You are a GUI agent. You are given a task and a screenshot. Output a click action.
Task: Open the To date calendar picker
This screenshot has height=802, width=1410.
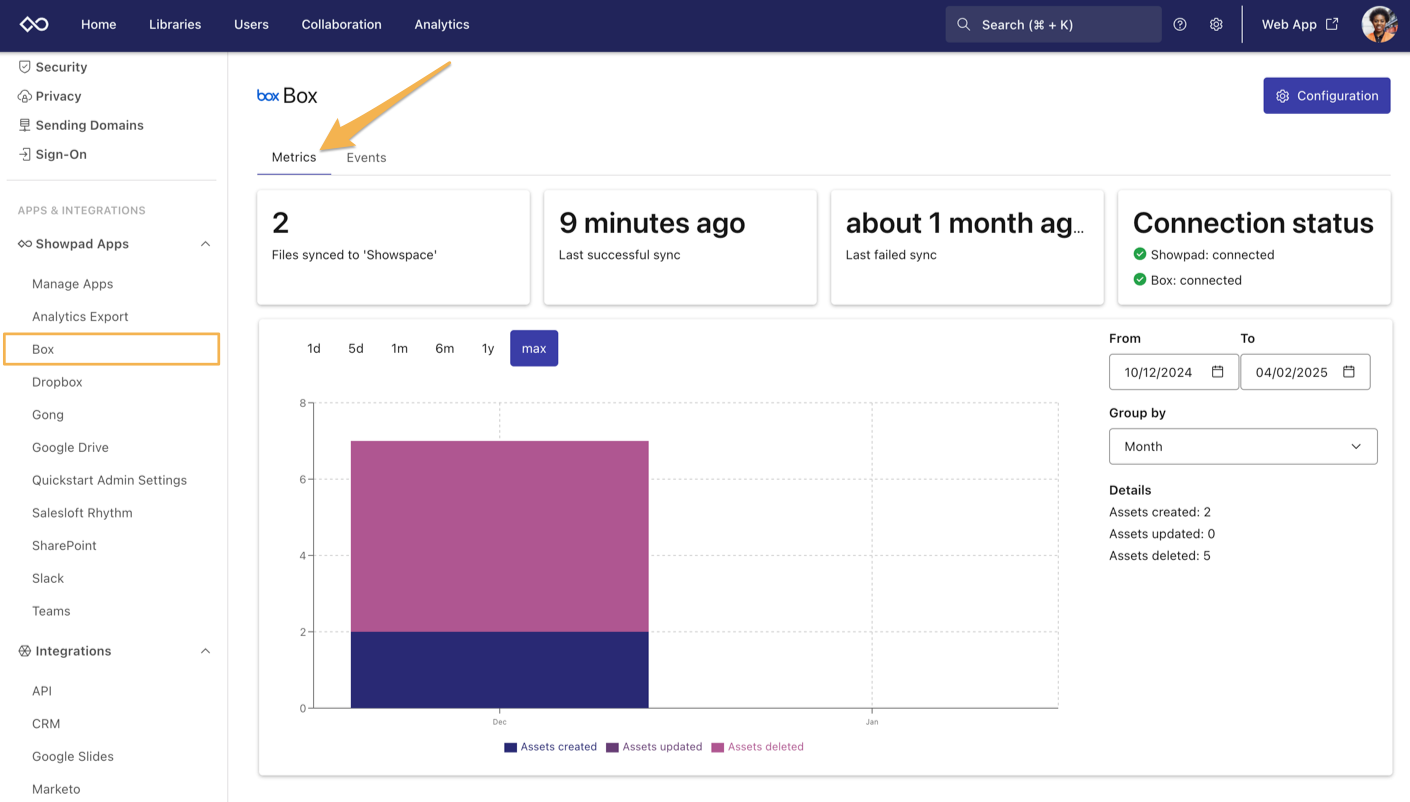coord(1350,371)
